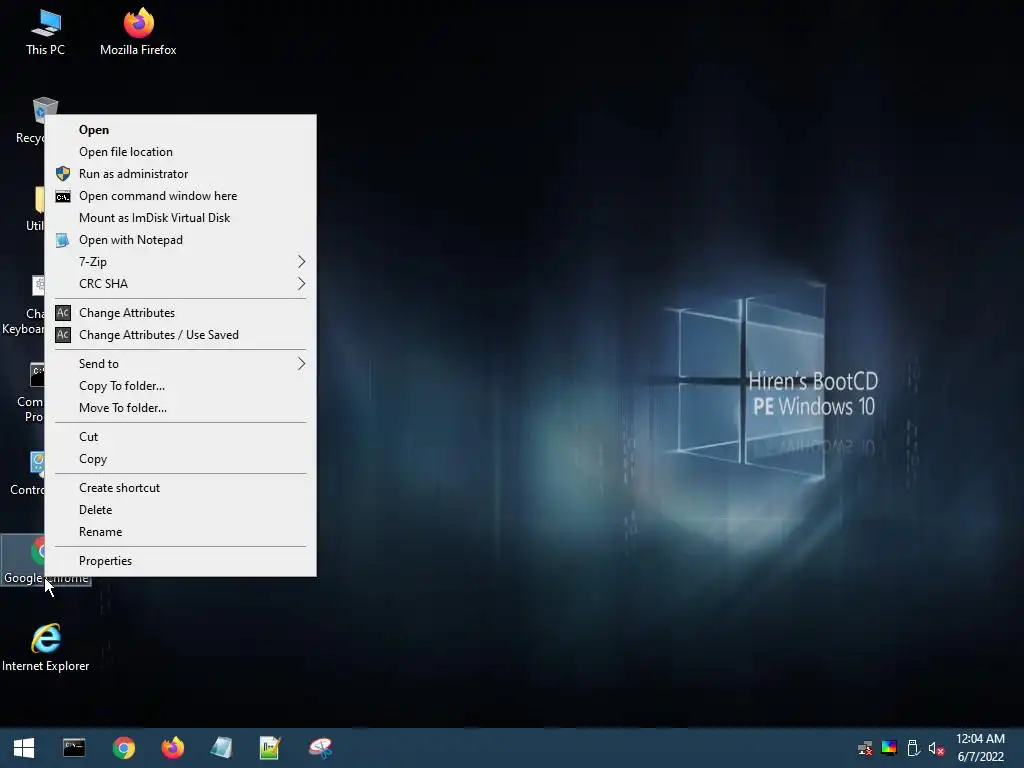Viewport: 1024px width, 768px height.
Task: Click the colorful display tray icon
Action: point(889,748)
